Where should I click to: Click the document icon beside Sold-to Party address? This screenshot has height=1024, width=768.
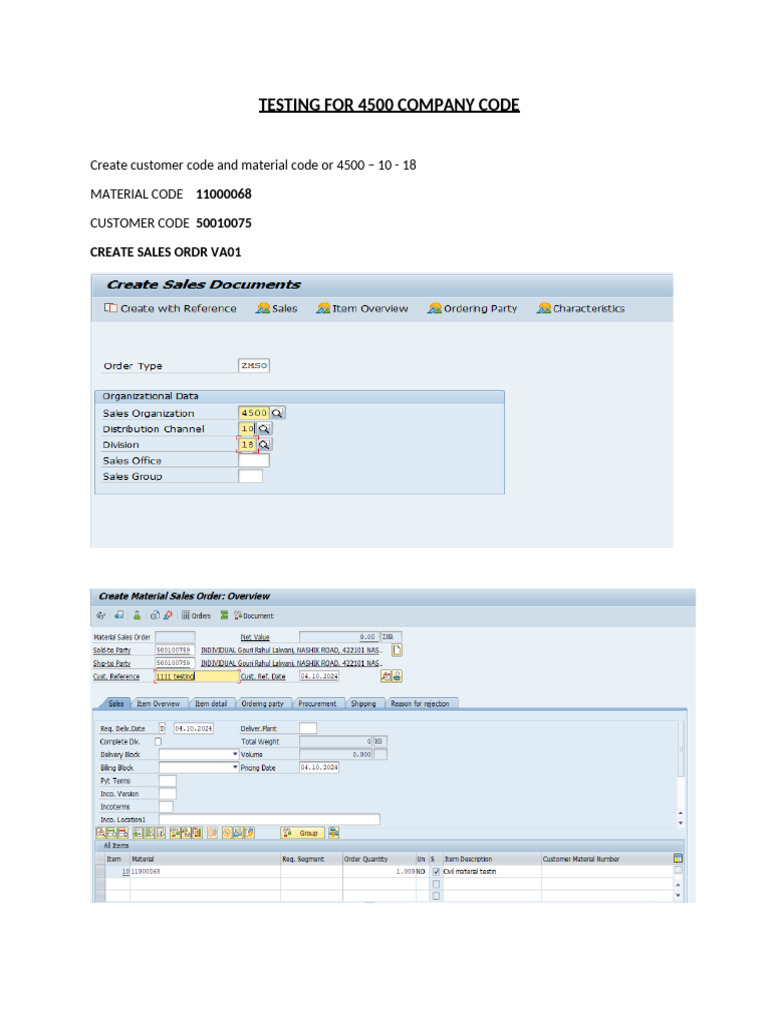396,650
